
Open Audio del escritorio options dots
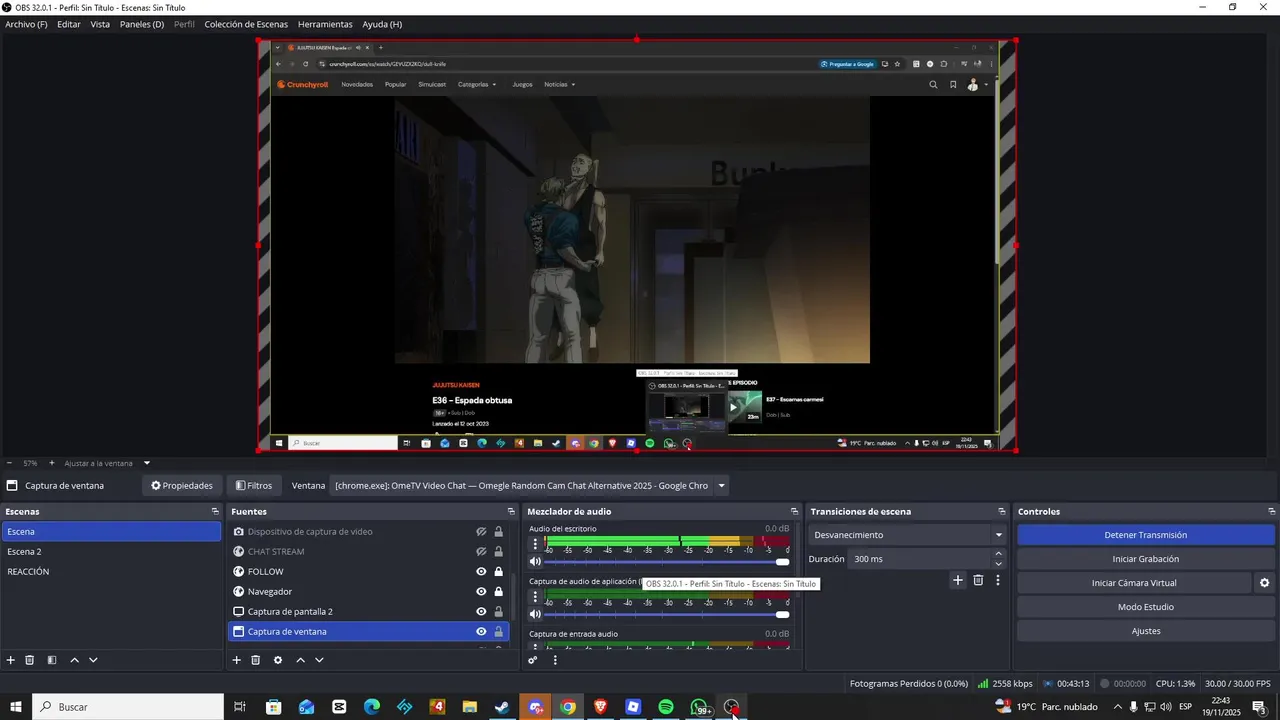[x=535, y=545]
